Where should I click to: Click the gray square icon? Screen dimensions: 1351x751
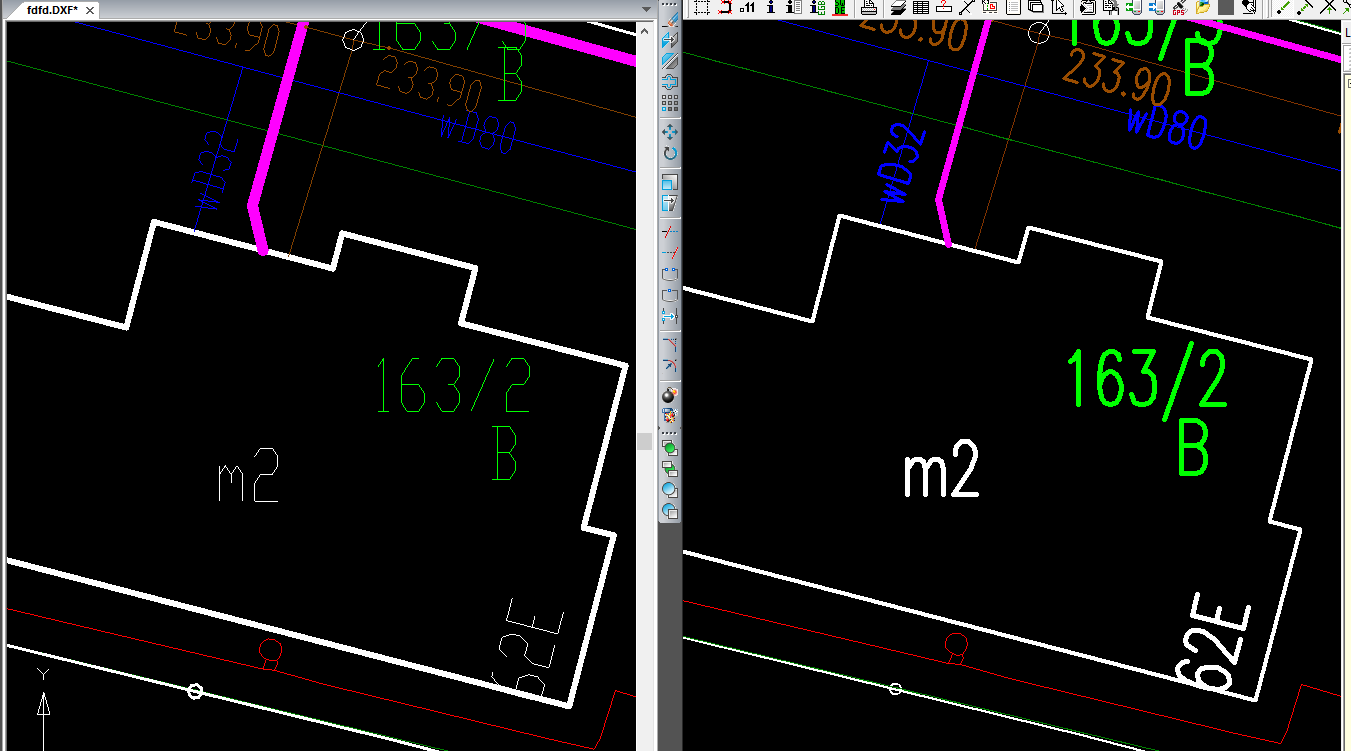point(1225,7)
